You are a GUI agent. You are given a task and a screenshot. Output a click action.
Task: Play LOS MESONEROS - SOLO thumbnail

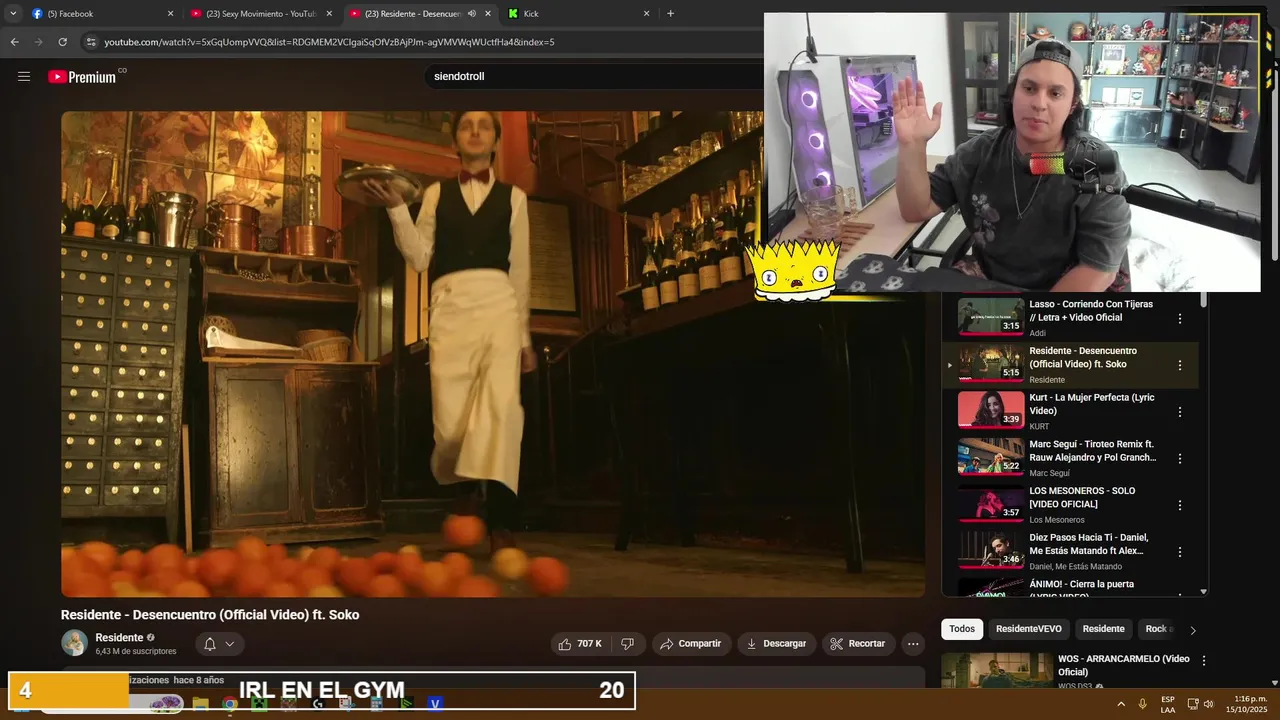tap(990, 503)
